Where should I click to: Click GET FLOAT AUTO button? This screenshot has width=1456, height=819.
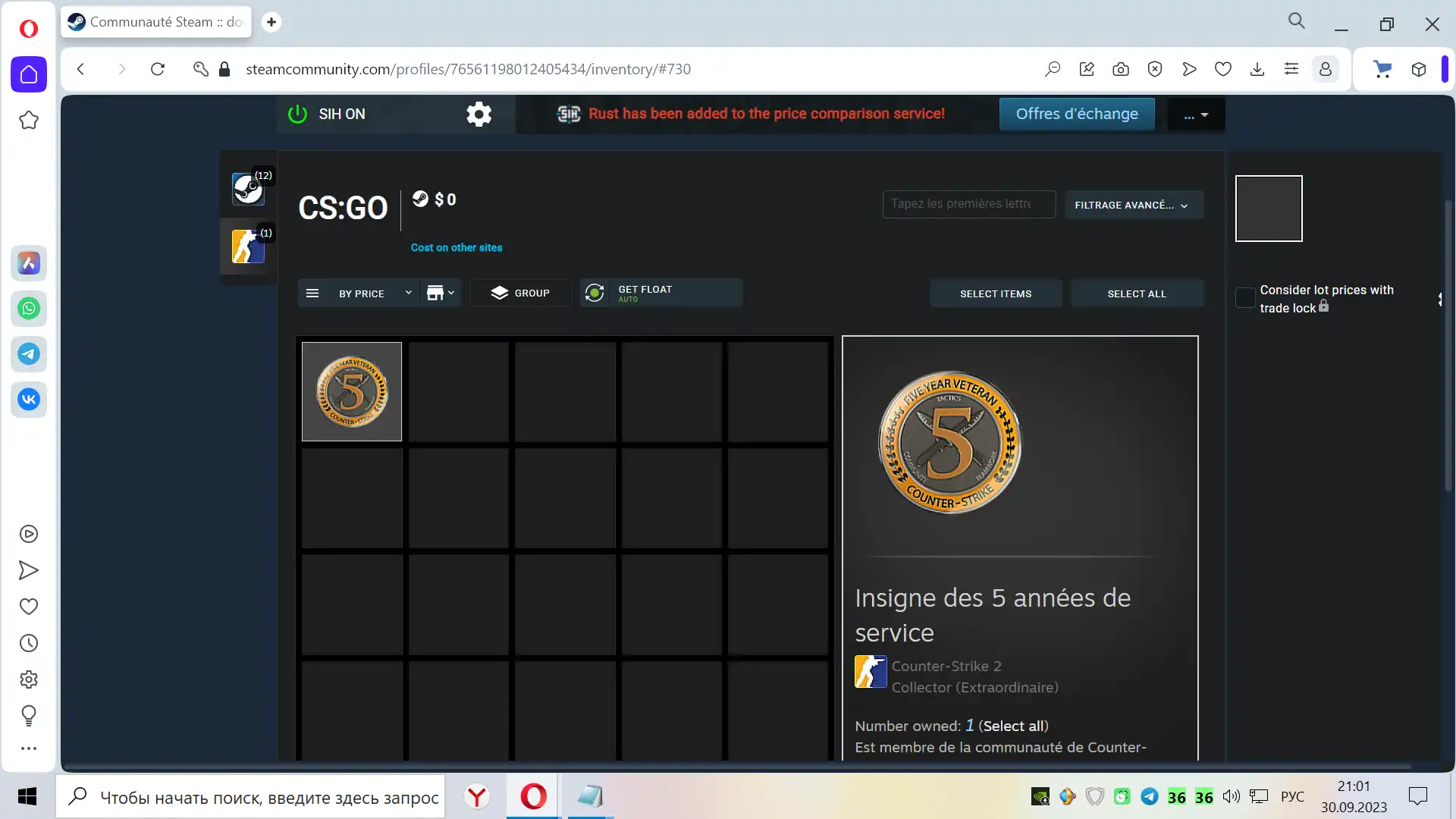661,293
